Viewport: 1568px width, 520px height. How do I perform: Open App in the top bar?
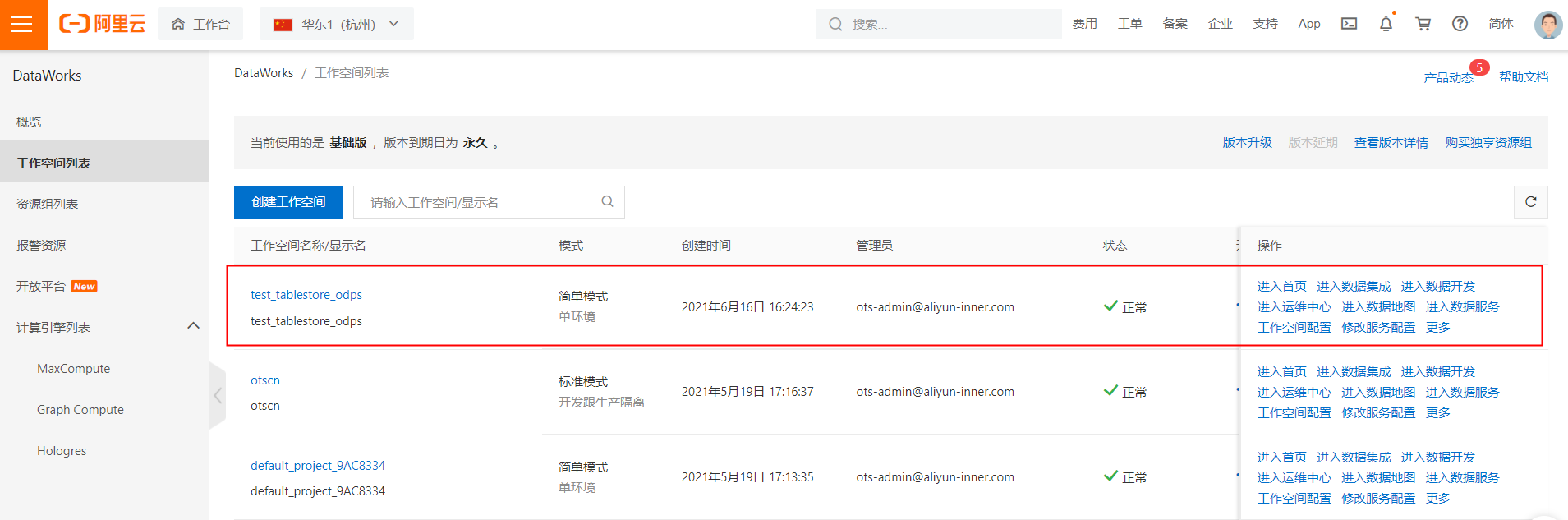1309,24
